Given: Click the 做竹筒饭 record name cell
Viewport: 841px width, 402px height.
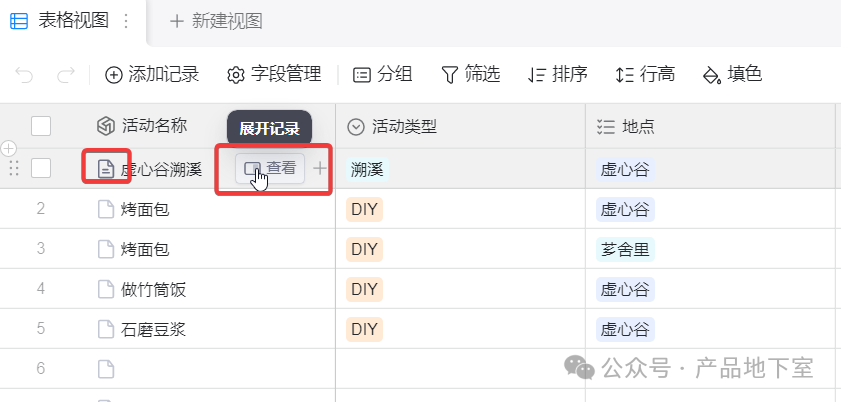Looking at the screenshot, I should 154,290.
